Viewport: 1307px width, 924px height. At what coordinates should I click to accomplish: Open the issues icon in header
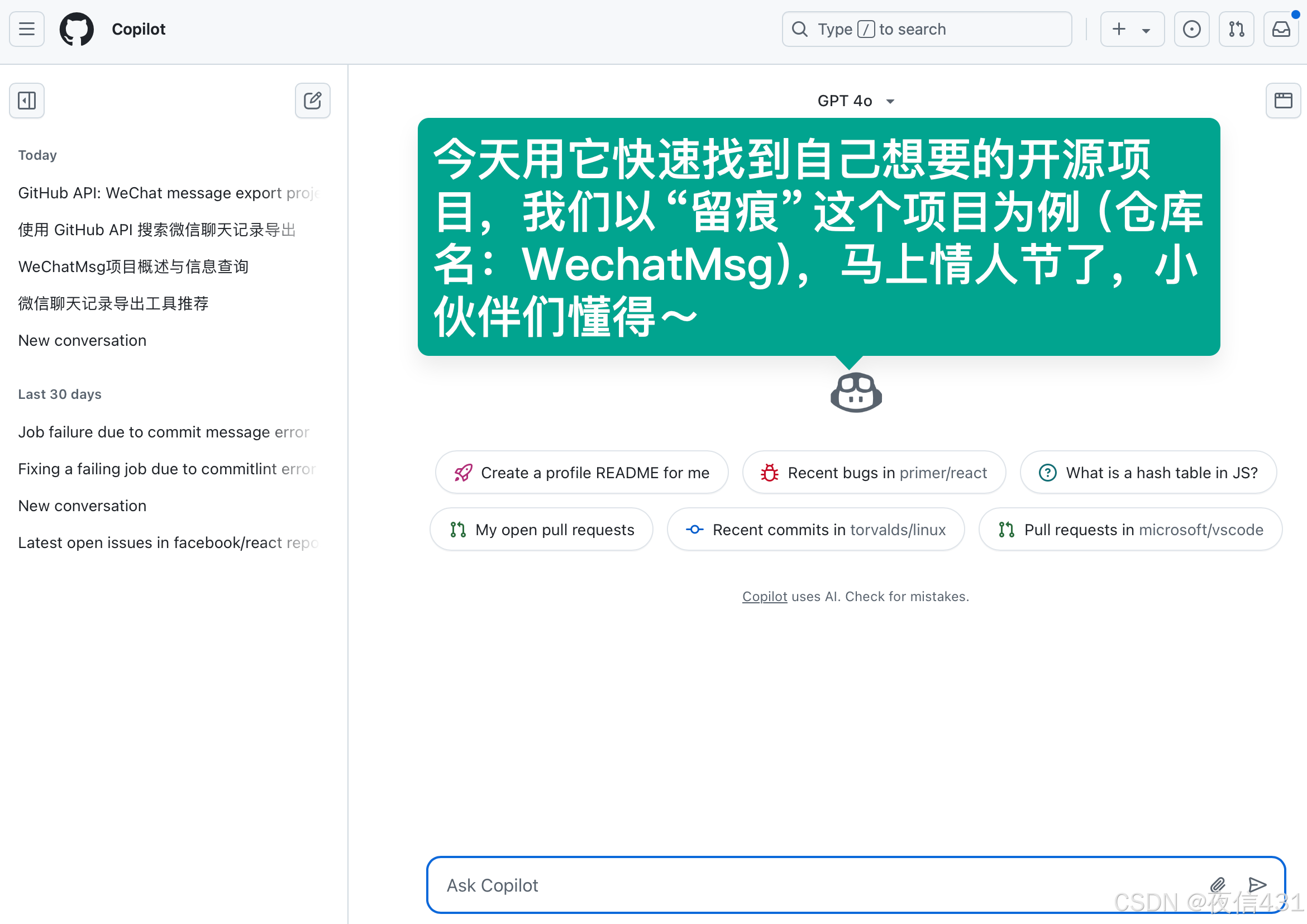click(1191, 29)
